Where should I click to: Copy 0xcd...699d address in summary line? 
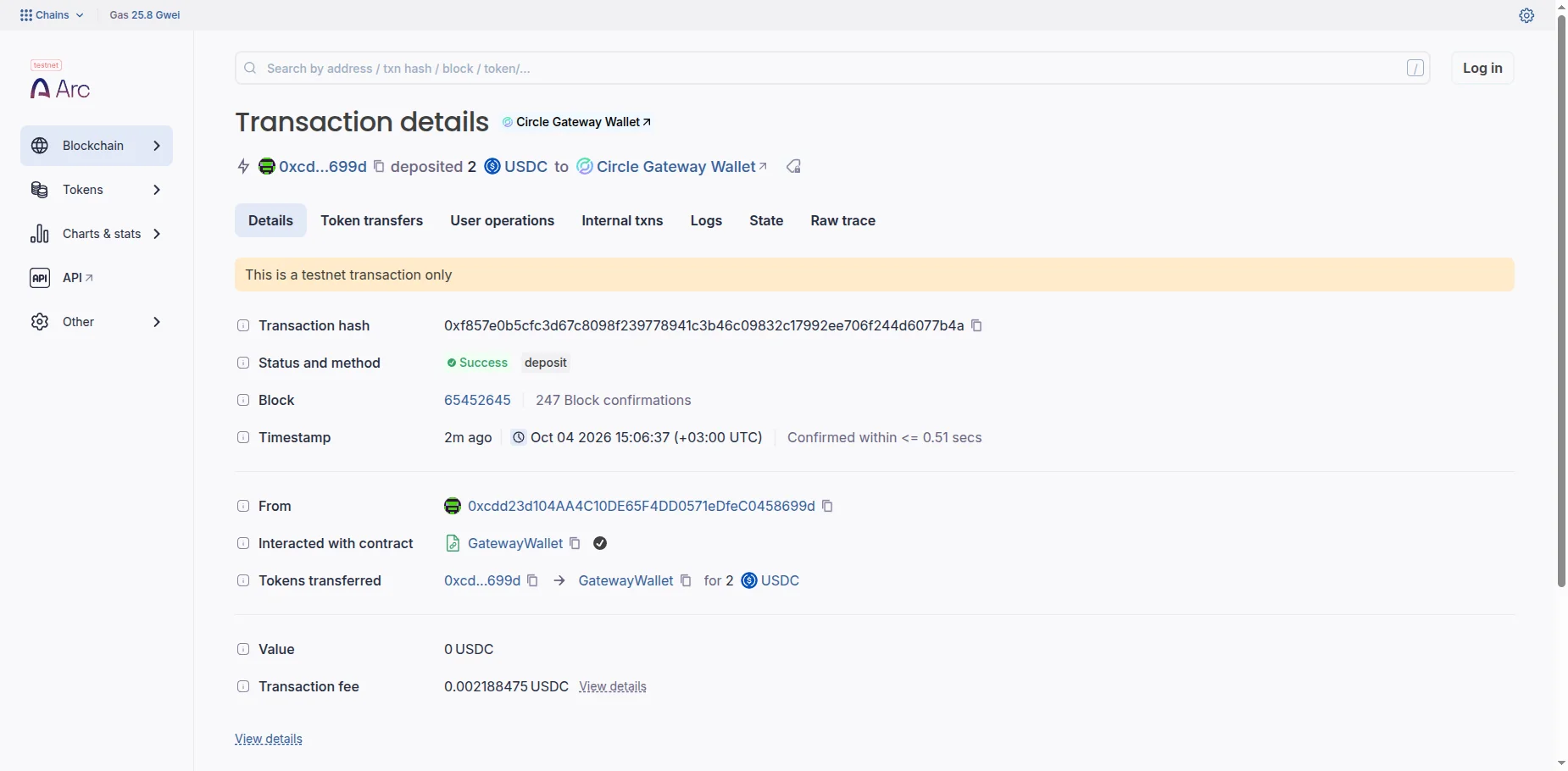[x=379, y=166]
